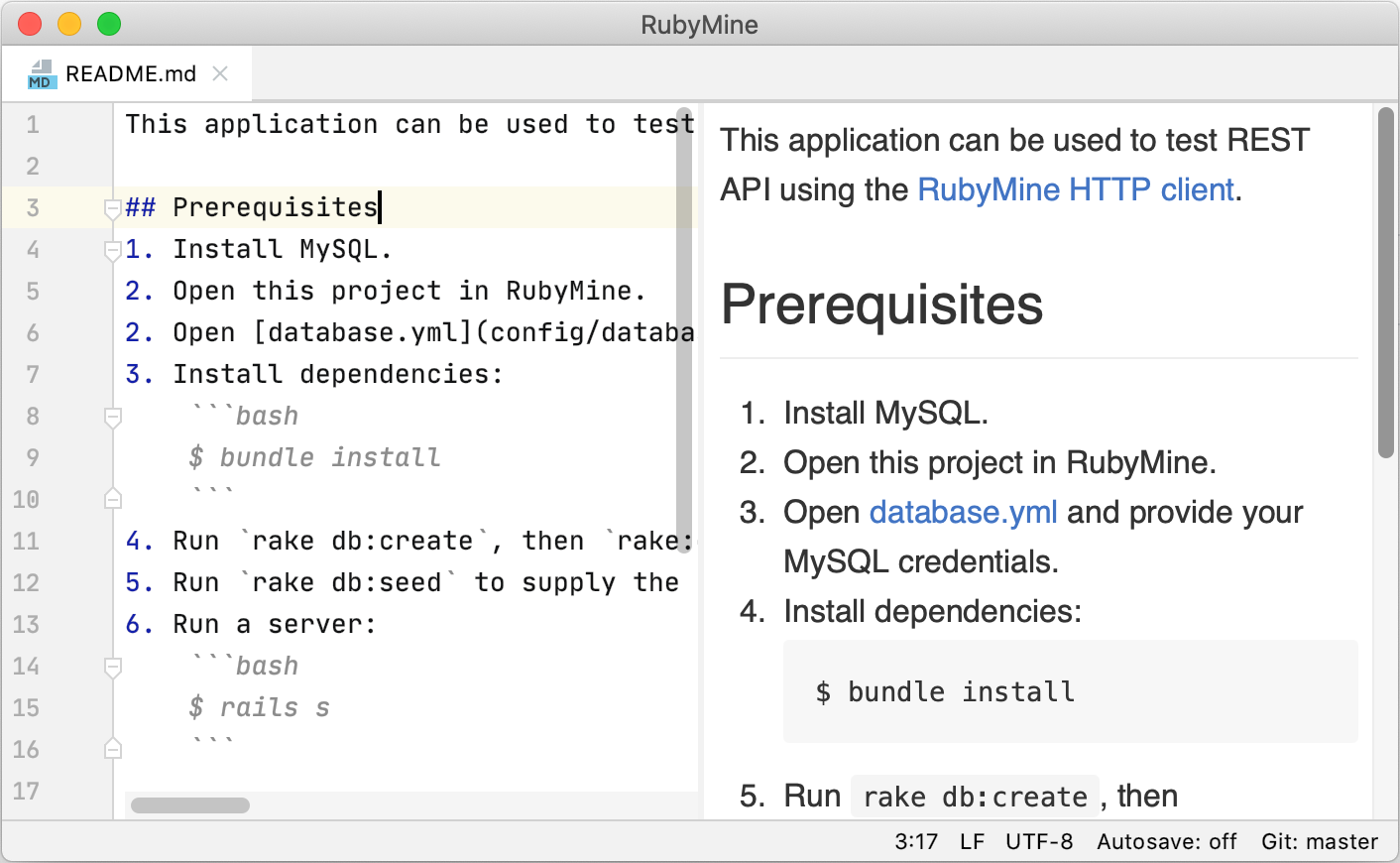The image size is (1400, 863).
Task: Click the editor horizontal scrollbar thumb
Action: [x=190, y=805]
